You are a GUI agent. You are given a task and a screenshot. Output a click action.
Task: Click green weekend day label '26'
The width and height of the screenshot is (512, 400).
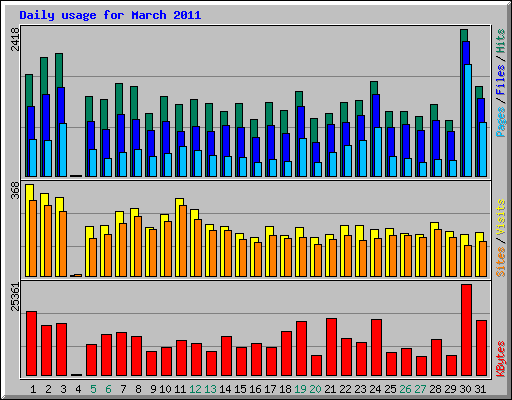tap(405, 389)
